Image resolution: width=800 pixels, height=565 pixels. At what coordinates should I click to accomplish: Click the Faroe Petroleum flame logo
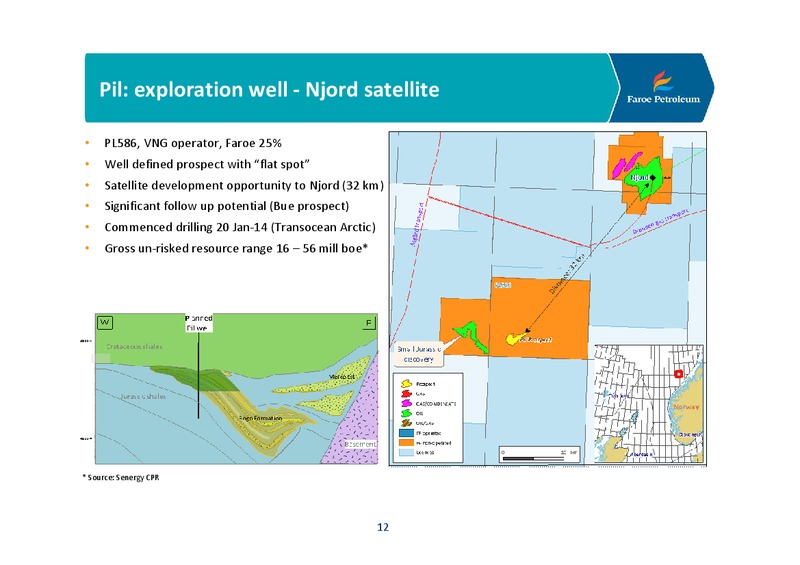pyautogui.click(x=663, y=81)
